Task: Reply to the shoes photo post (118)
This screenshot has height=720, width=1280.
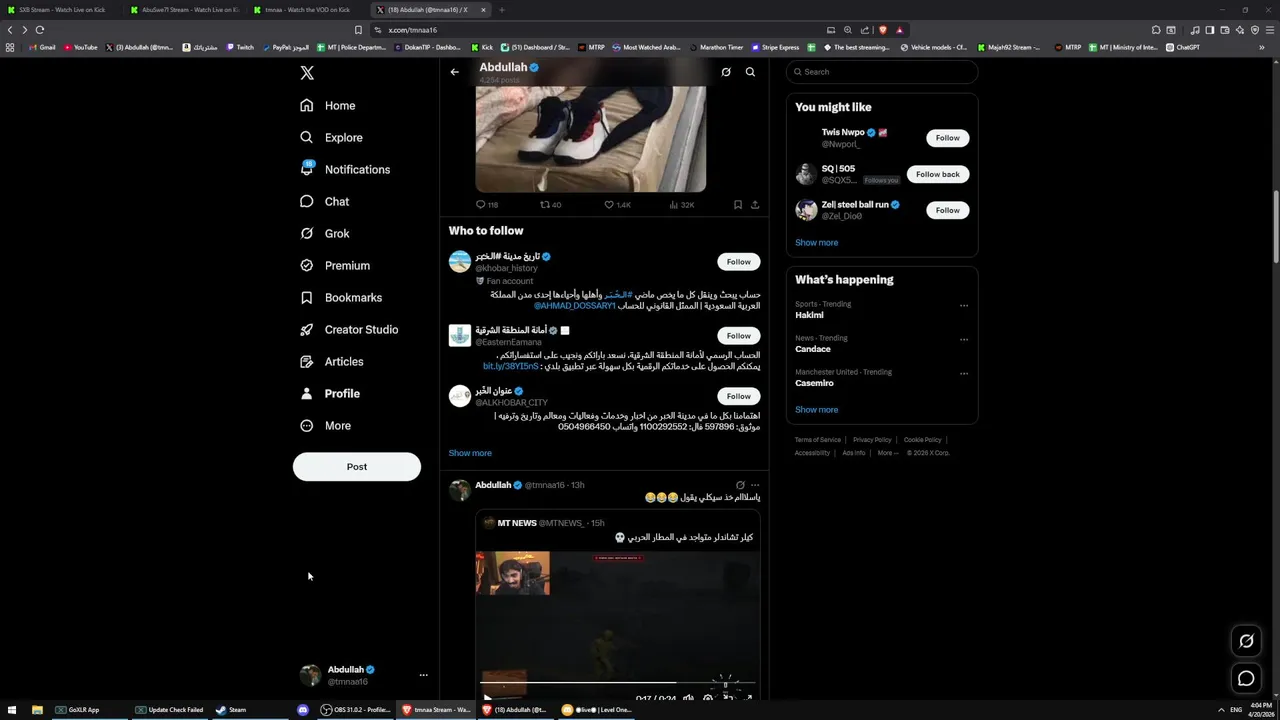Action: pos(487,205)
